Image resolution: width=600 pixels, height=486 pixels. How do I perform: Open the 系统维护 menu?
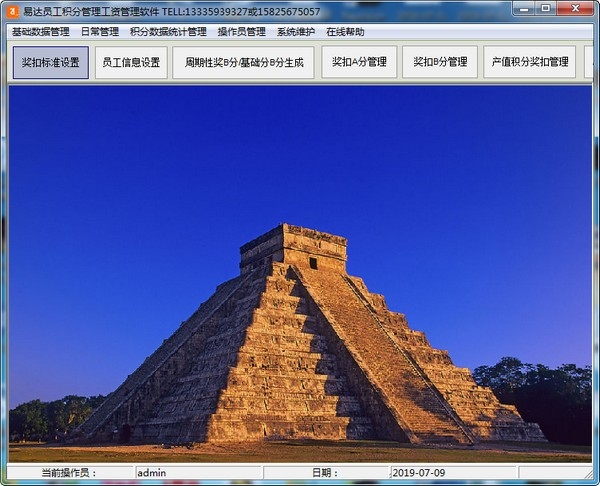(x=296, y=32)
